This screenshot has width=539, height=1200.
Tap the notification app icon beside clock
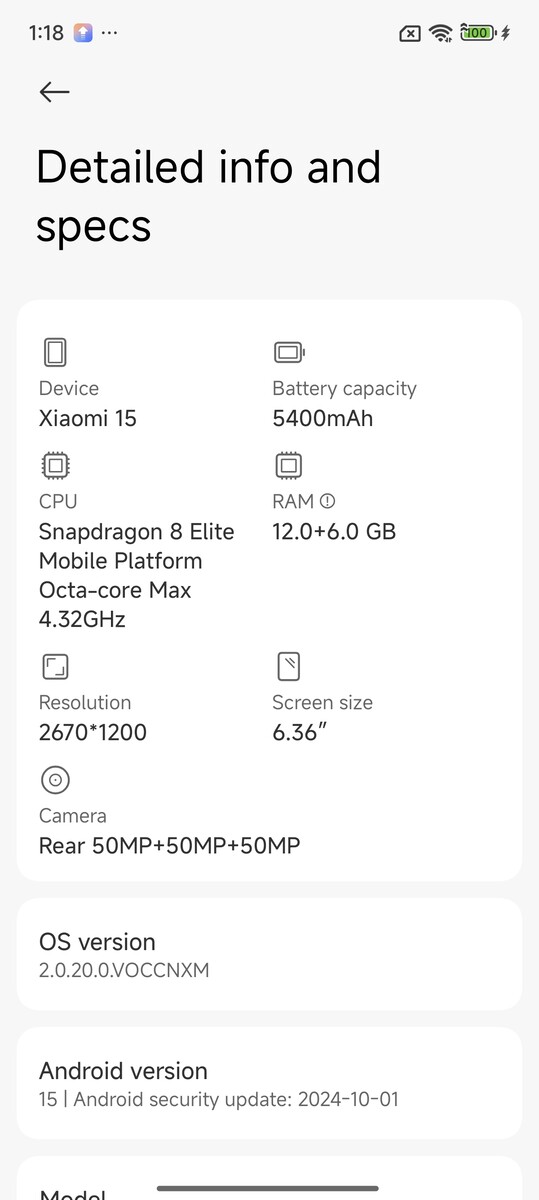pyautogui.click(x=83, y=33)
